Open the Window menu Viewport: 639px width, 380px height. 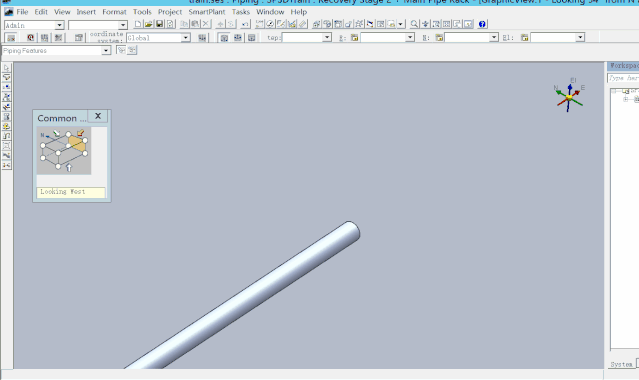coord(270,12)
